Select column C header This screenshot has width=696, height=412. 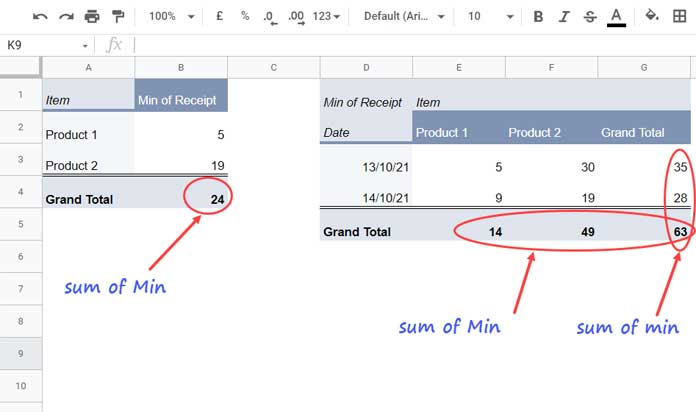click(x=273, y=67)
